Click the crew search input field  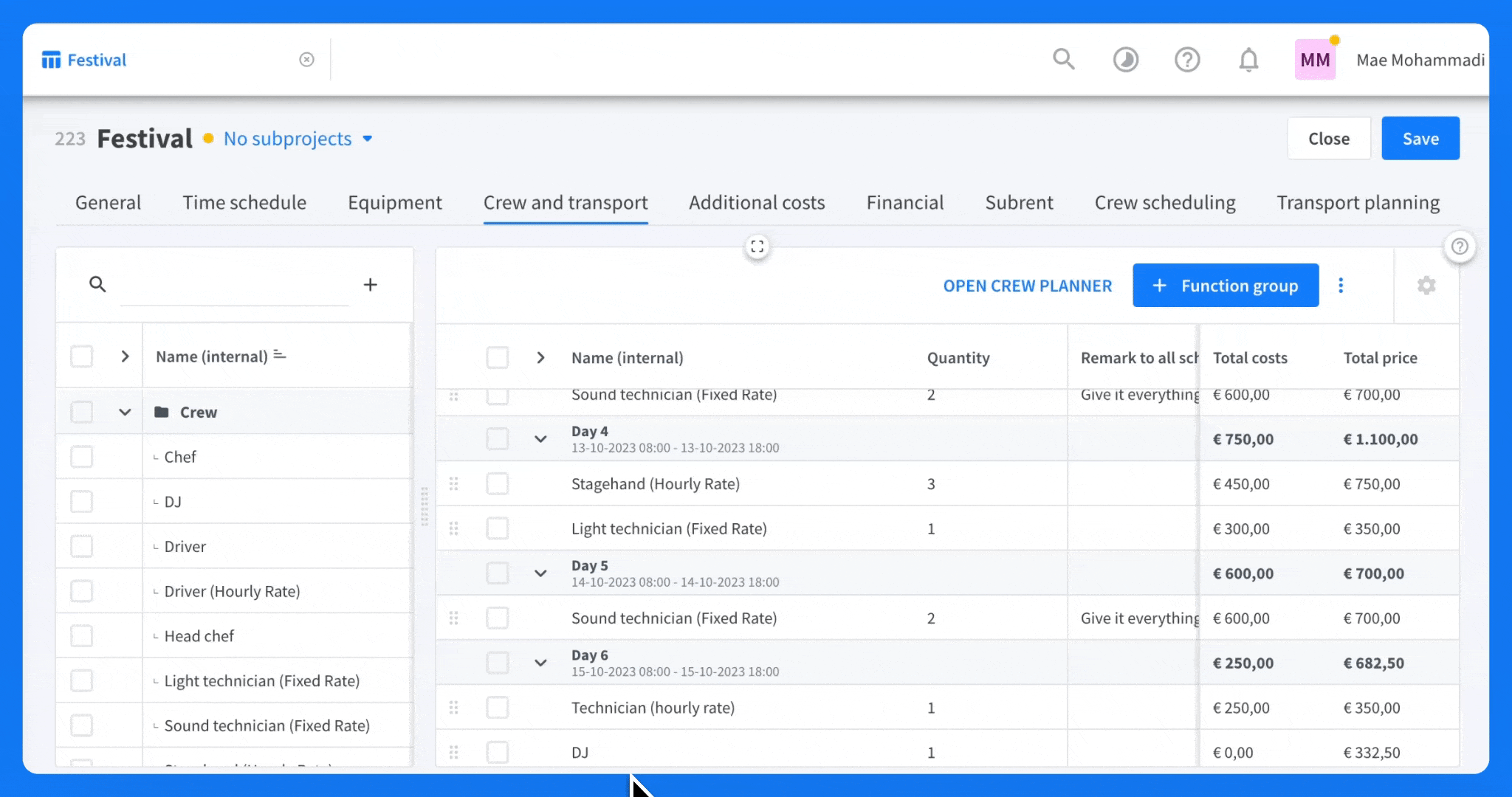coord(234,285)
